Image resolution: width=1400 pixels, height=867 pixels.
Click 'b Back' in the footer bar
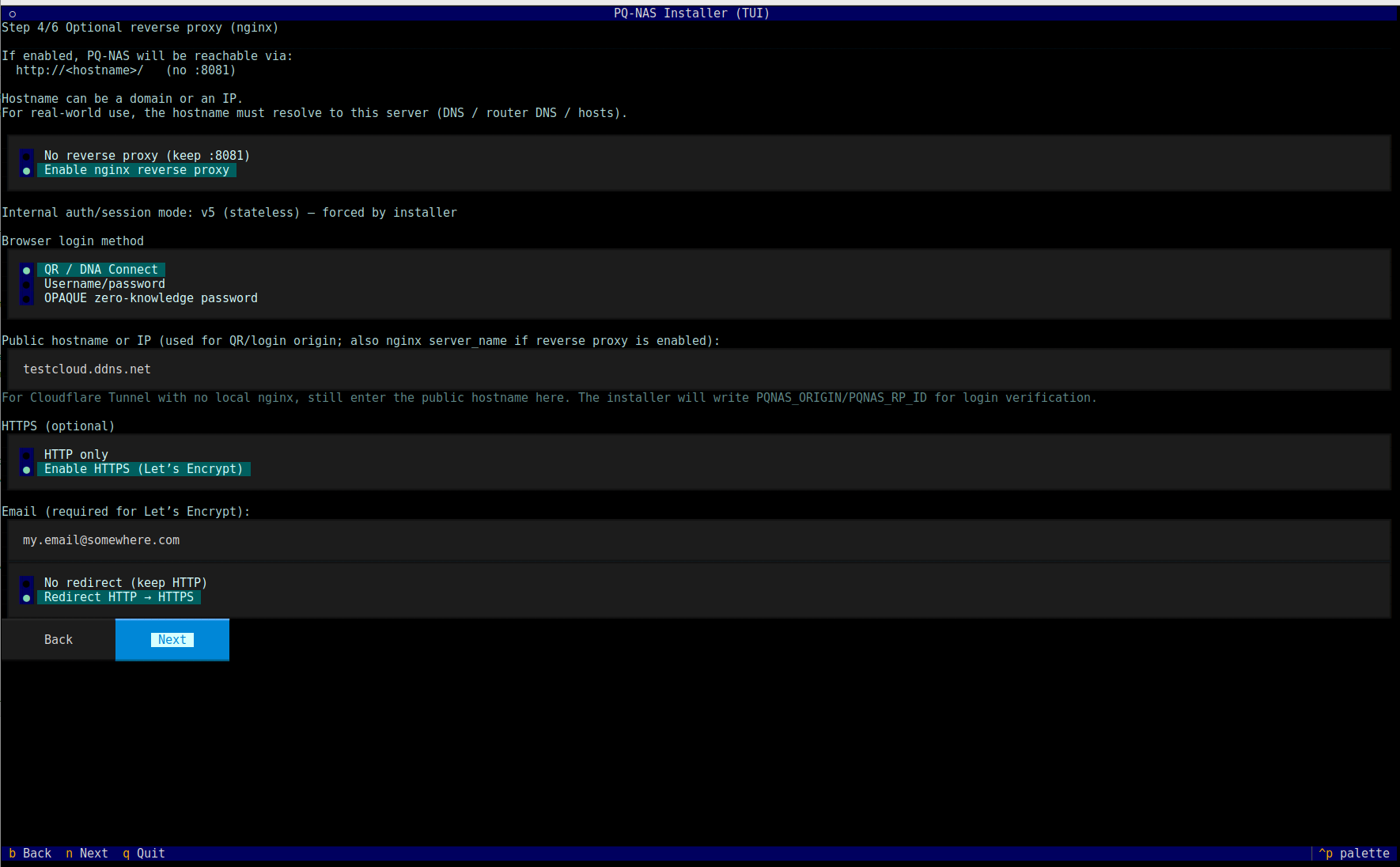coord(30,854)
